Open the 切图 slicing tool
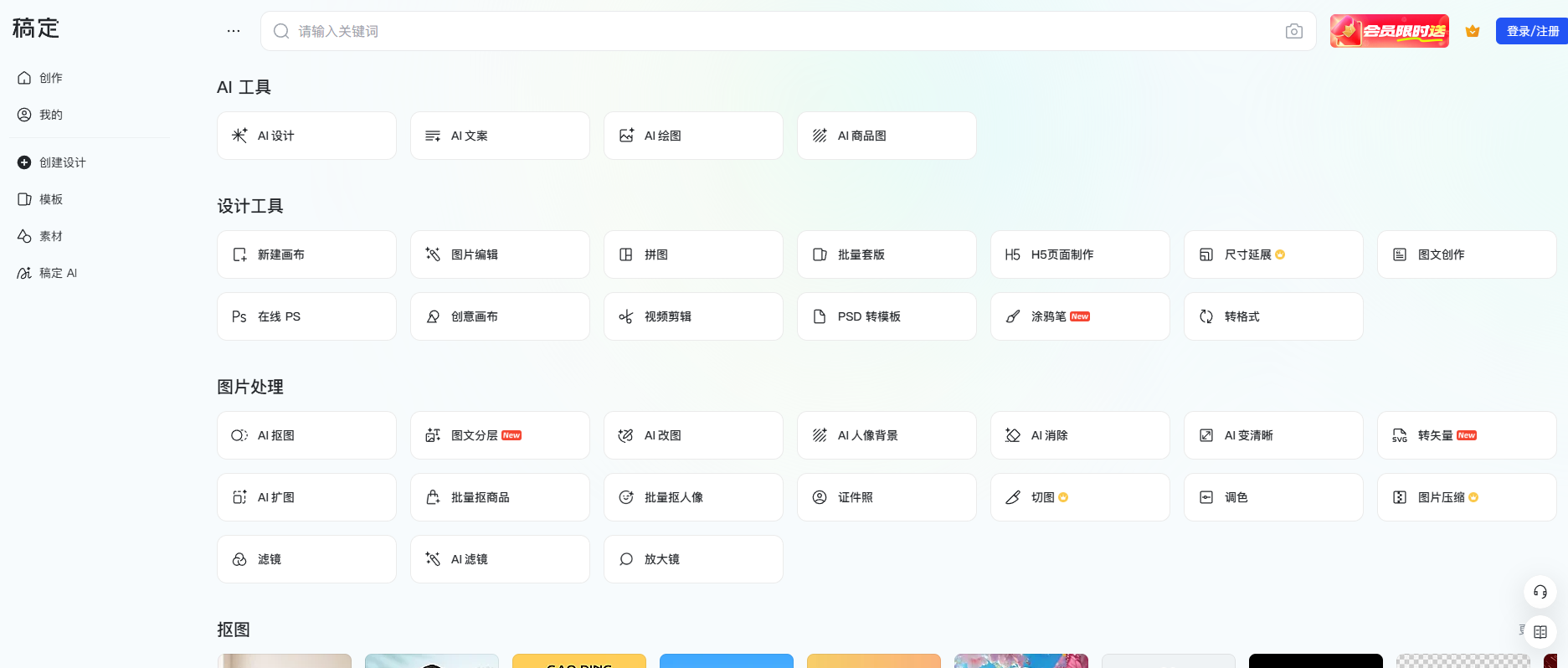Viewport: 1568px width, 668px height. click(1080, 497)
